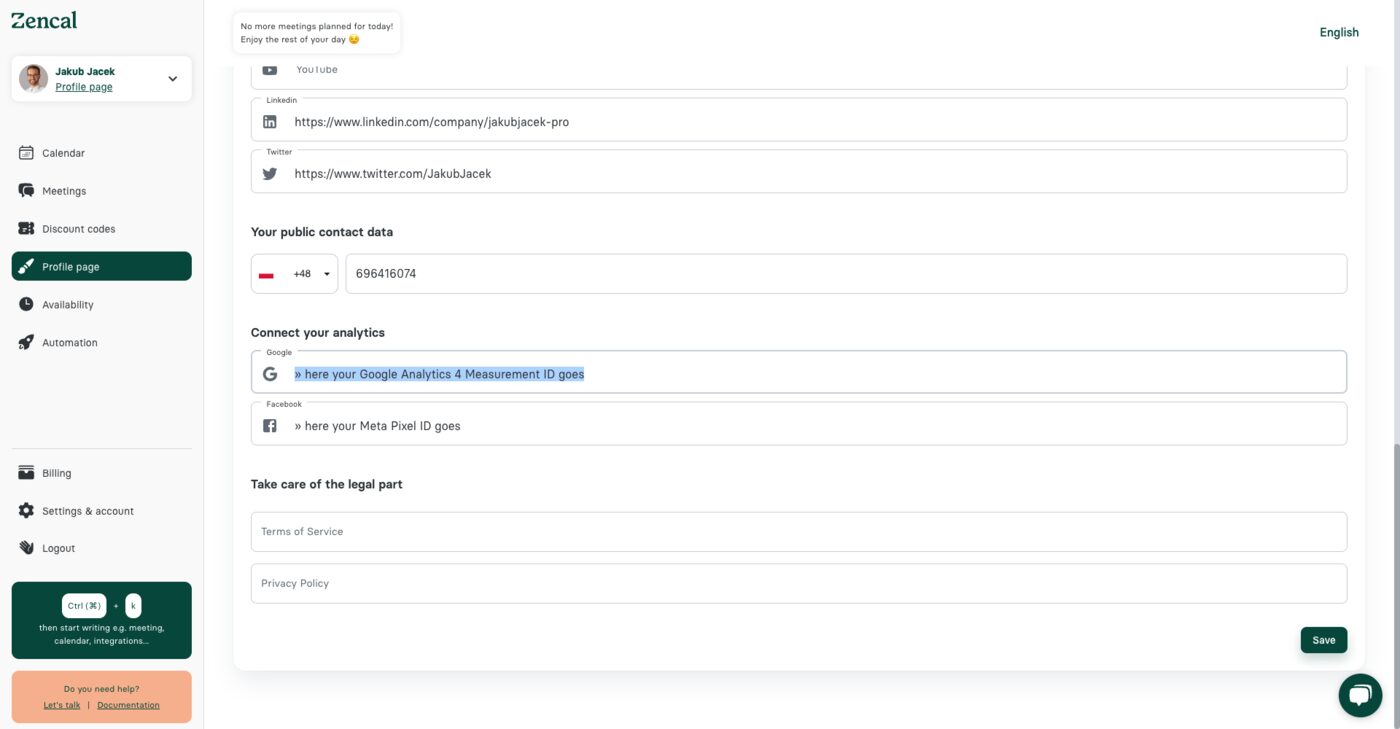This screenshot has width=1400, height=729.
Task: Select Discount codes in sidebar
Action: pyautogui.click(x=77, y=229)
